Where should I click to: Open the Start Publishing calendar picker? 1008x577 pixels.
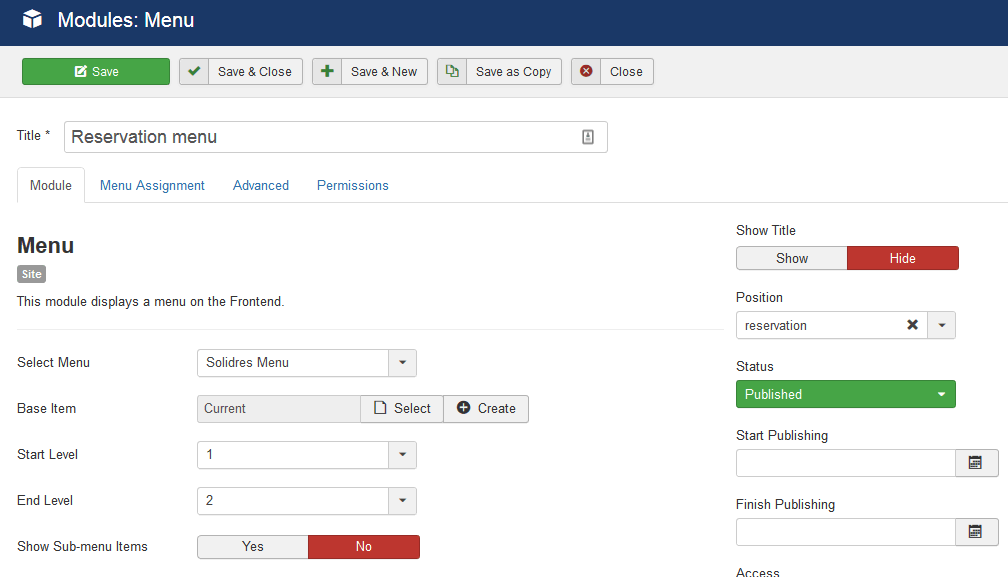pos(976,463)
